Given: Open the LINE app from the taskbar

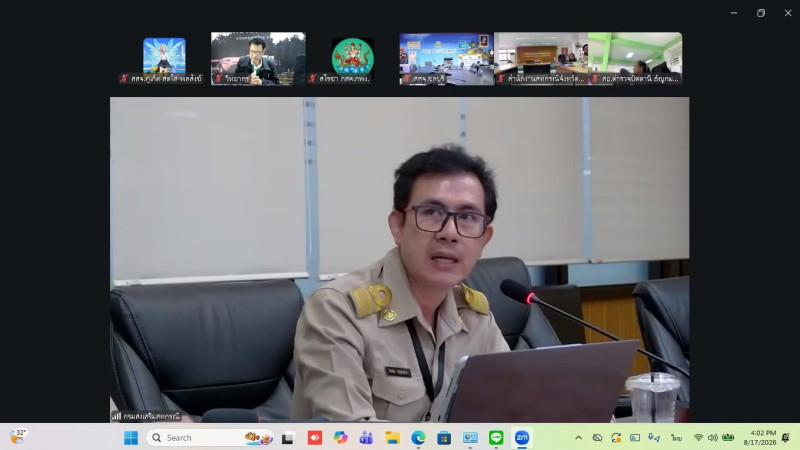Looking at the screenshot, I should point(496,438).
